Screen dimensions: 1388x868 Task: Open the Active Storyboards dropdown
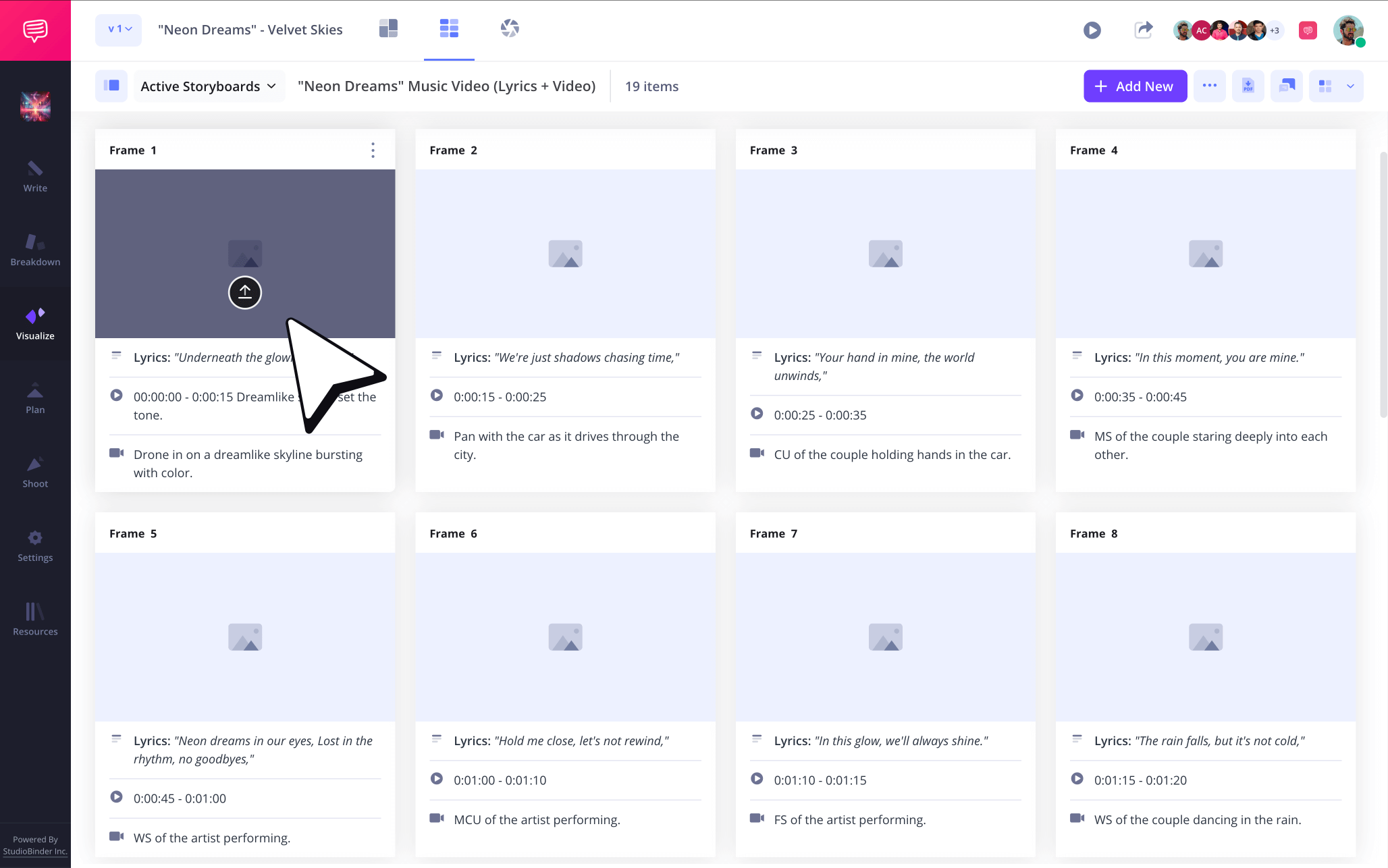tap(209, 86)
